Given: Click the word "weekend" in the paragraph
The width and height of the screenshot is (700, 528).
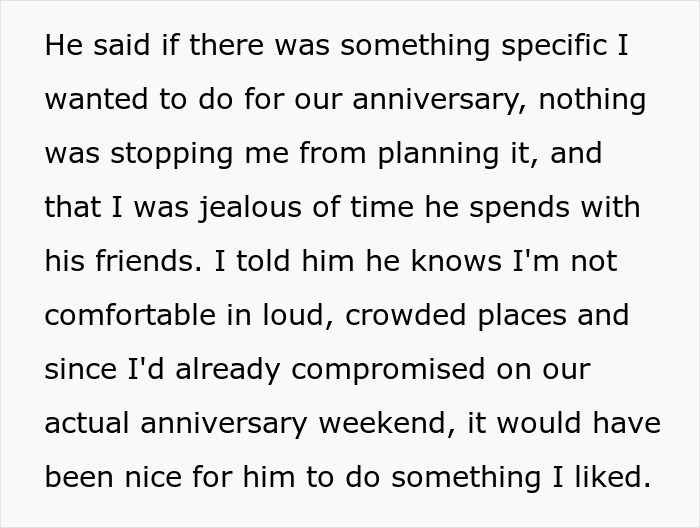Looking at the screenshot, I should (x=377, y=424).
